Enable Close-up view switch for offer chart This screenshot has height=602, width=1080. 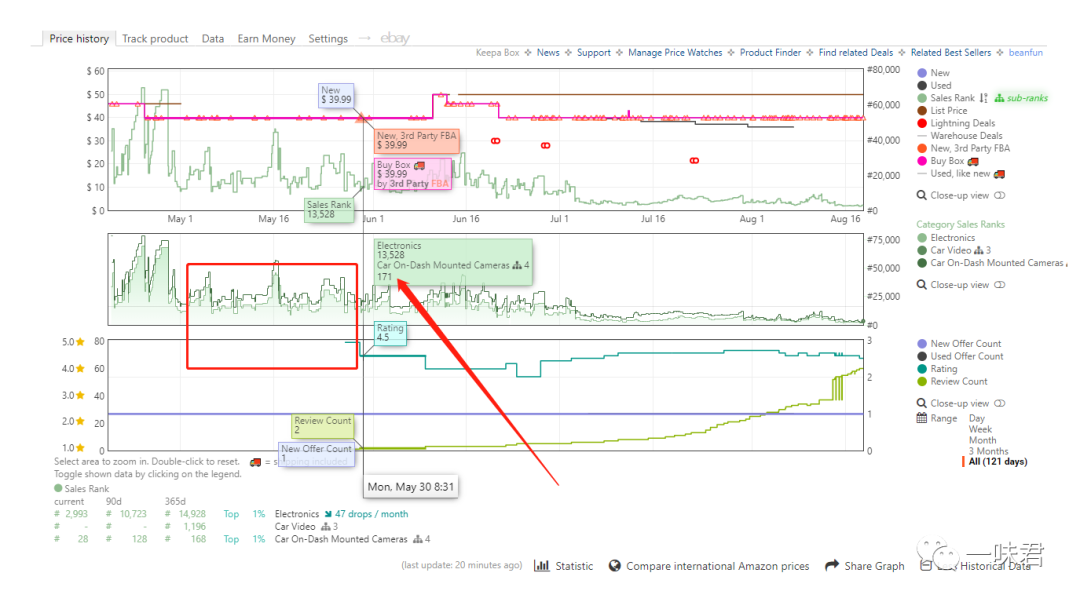coord(999,404)
